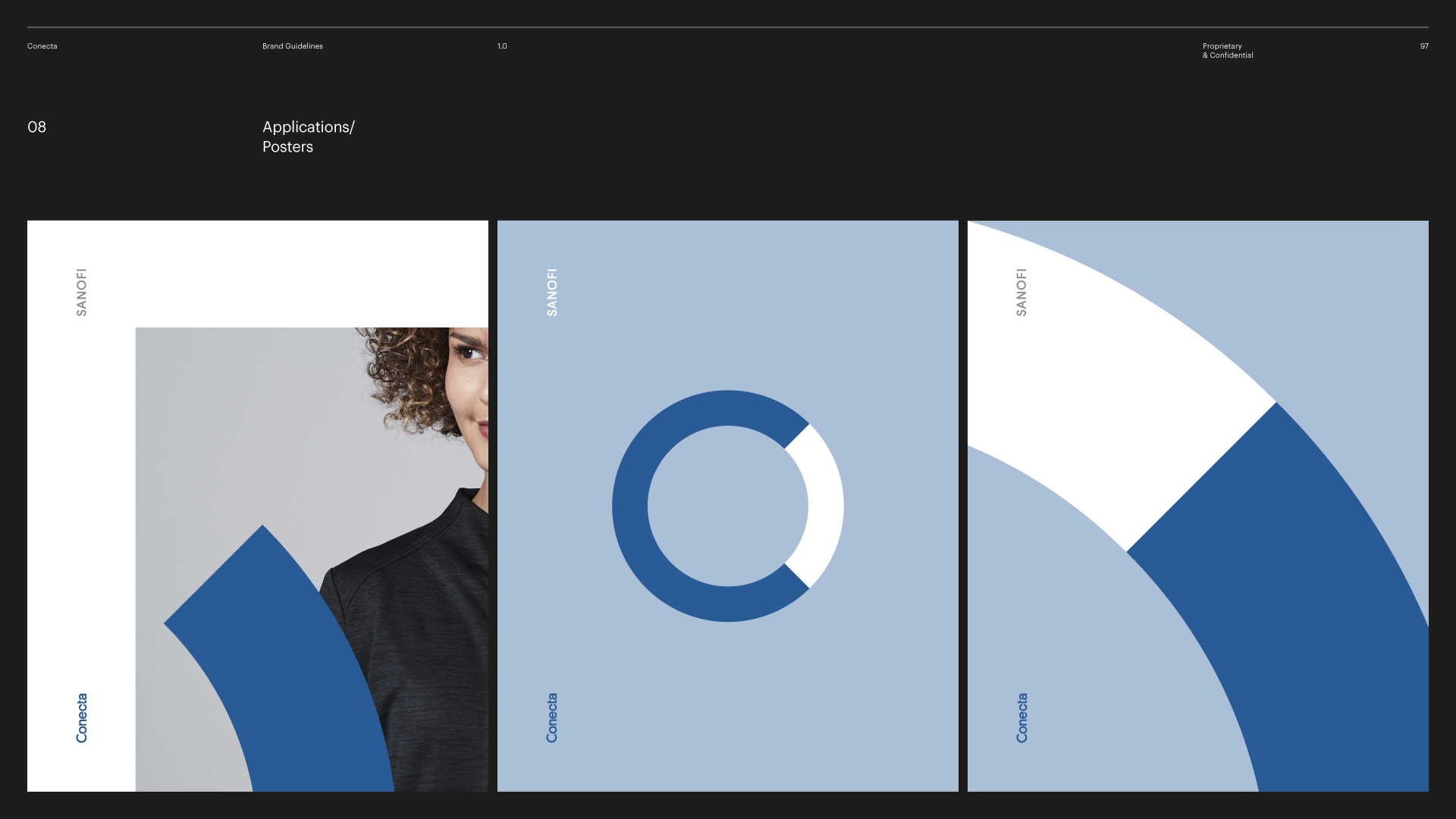This screenshot has width=1456, height=819.
Task: Click Conecta logo on the middle poster
Action: (552, 717)
